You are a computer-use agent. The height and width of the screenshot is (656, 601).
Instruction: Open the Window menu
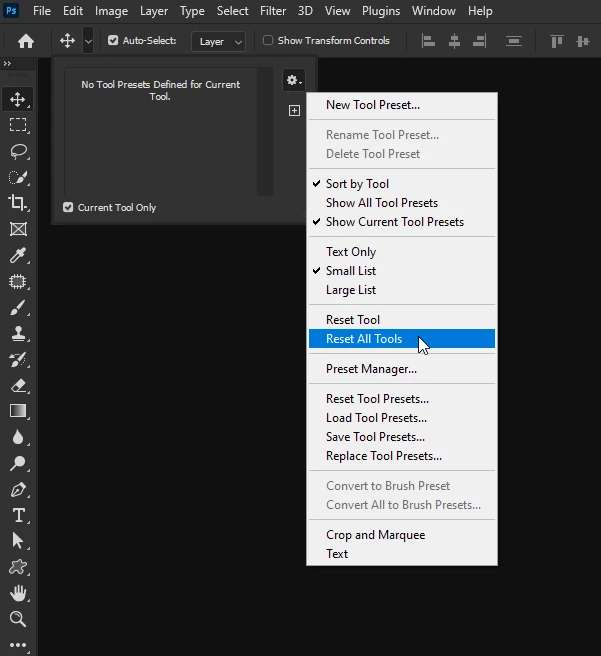(434, 11)
